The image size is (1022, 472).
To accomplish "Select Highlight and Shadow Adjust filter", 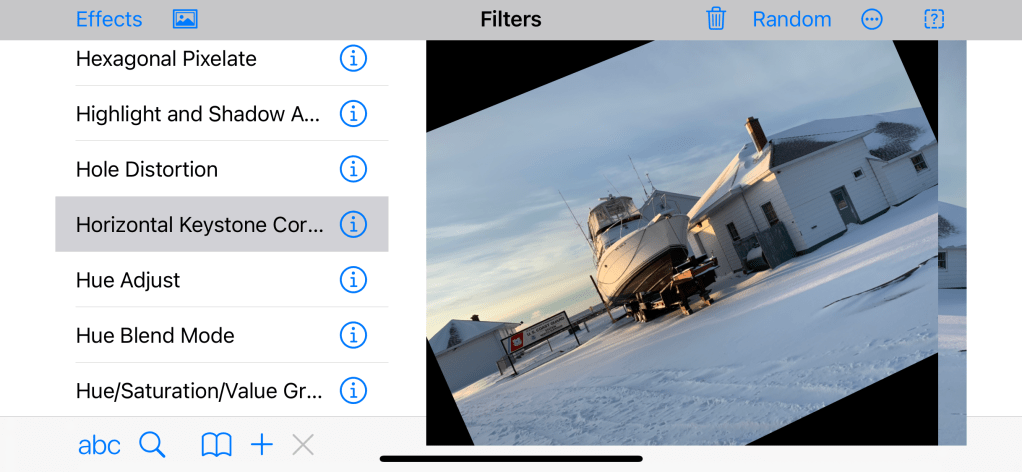I will (x=198, y=115).
